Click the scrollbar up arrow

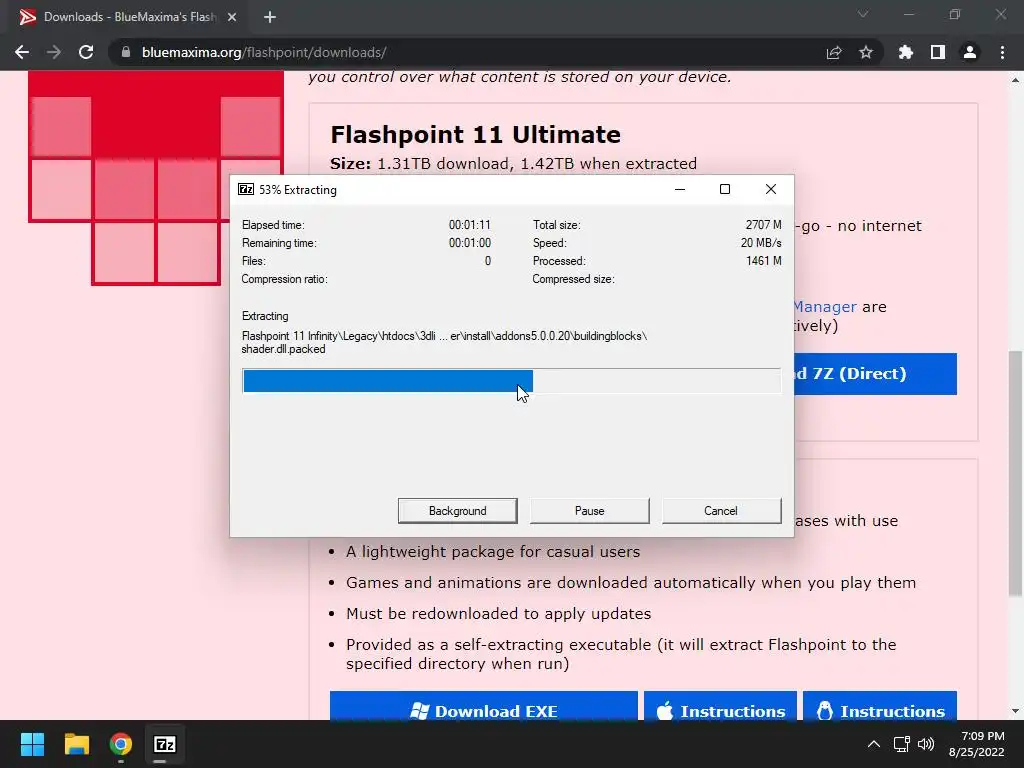point(1015,80)
